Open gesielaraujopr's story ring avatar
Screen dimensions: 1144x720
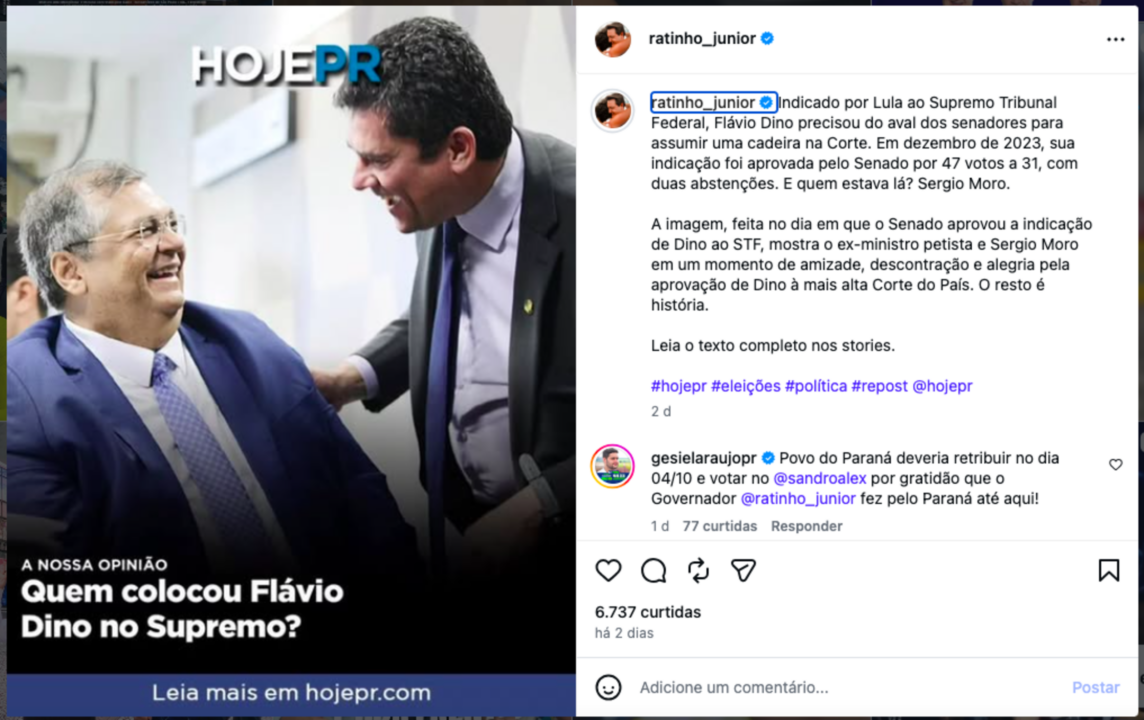tap(613, 465)
